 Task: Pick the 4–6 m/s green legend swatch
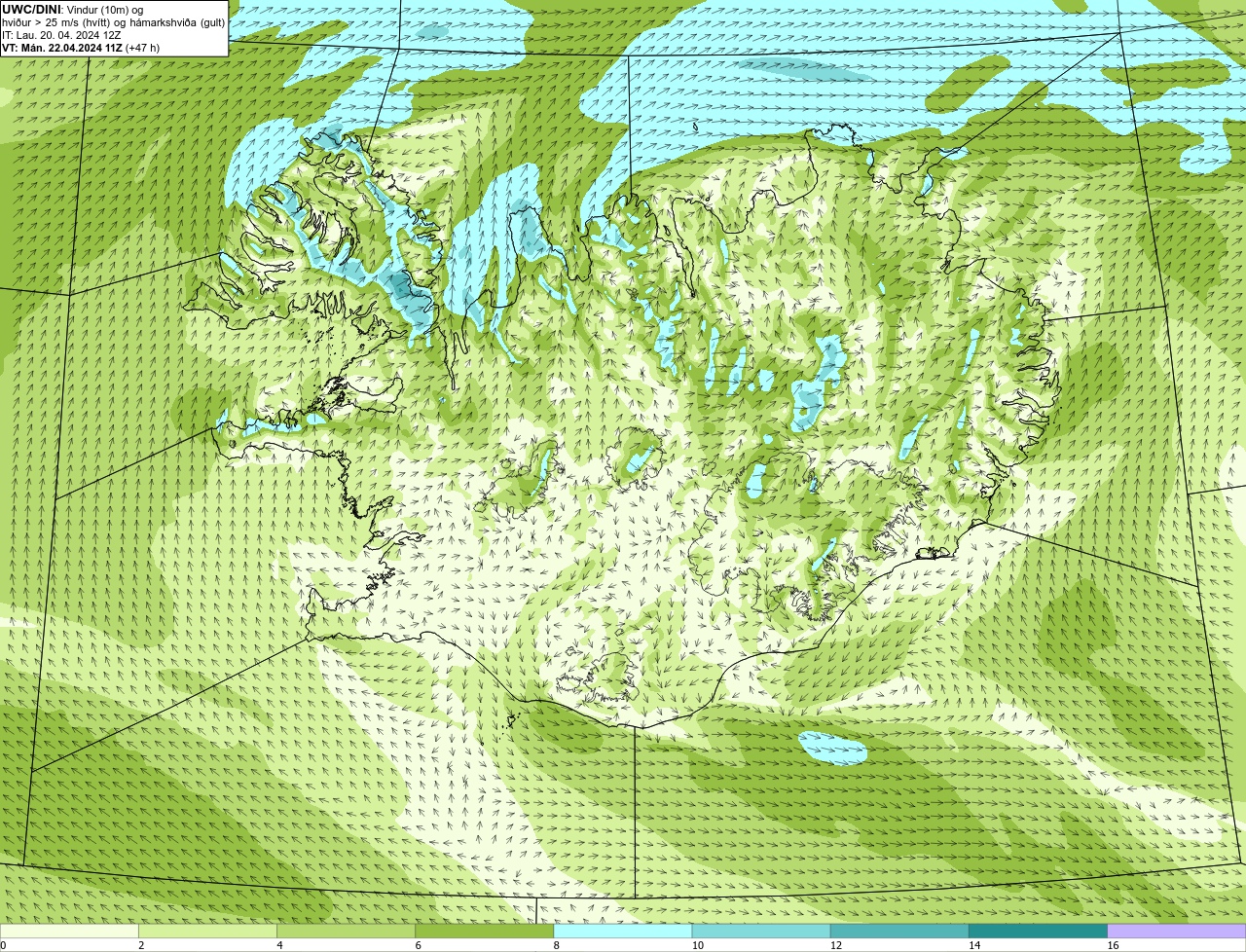[x=347, y=932]
